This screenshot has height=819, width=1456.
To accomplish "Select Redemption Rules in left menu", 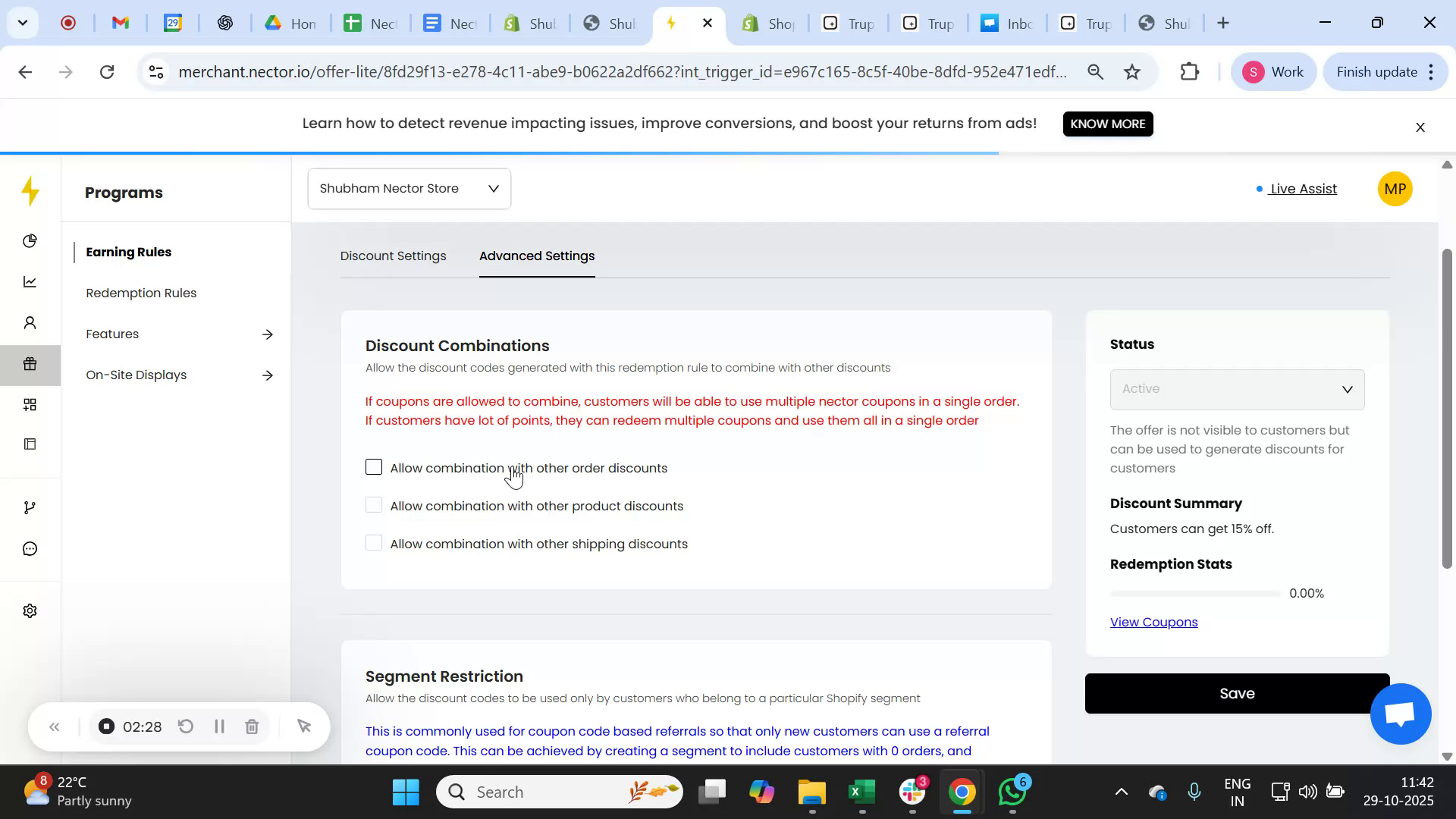I will pyautogui.click(x=140, y=293).
